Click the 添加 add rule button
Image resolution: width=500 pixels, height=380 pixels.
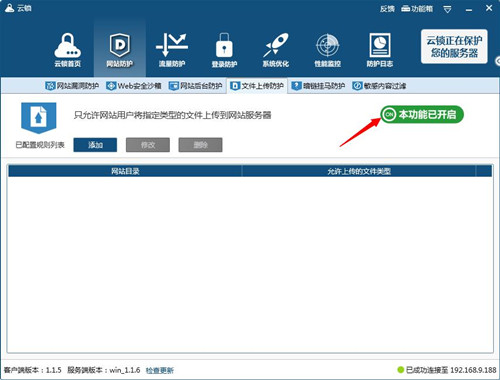(95, 145)
